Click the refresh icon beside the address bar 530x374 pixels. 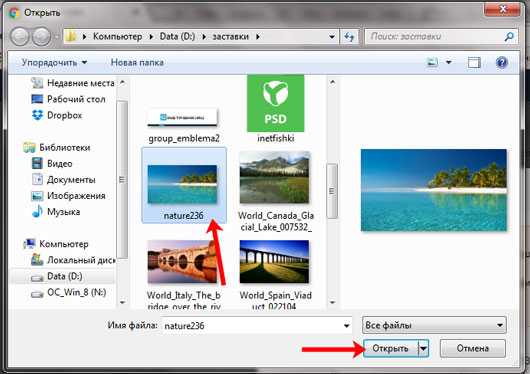point(349,37)
